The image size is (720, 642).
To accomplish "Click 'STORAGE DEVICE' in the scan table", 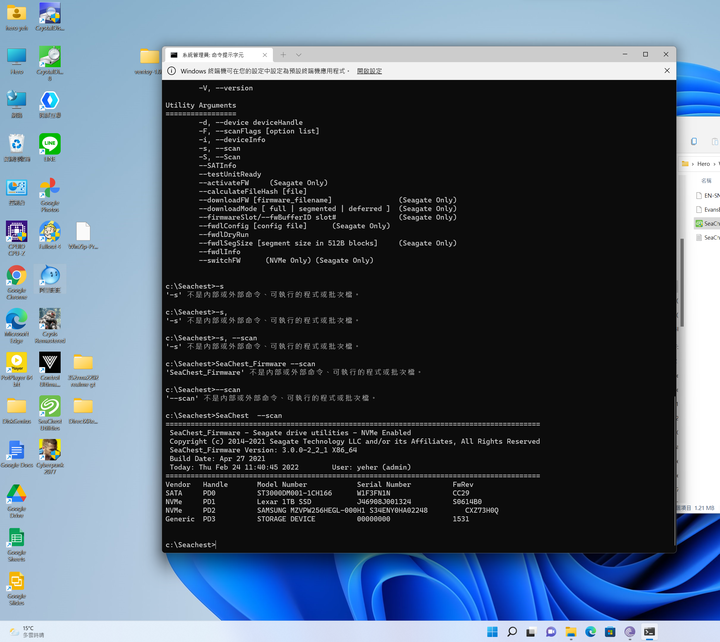I will 286,519.
